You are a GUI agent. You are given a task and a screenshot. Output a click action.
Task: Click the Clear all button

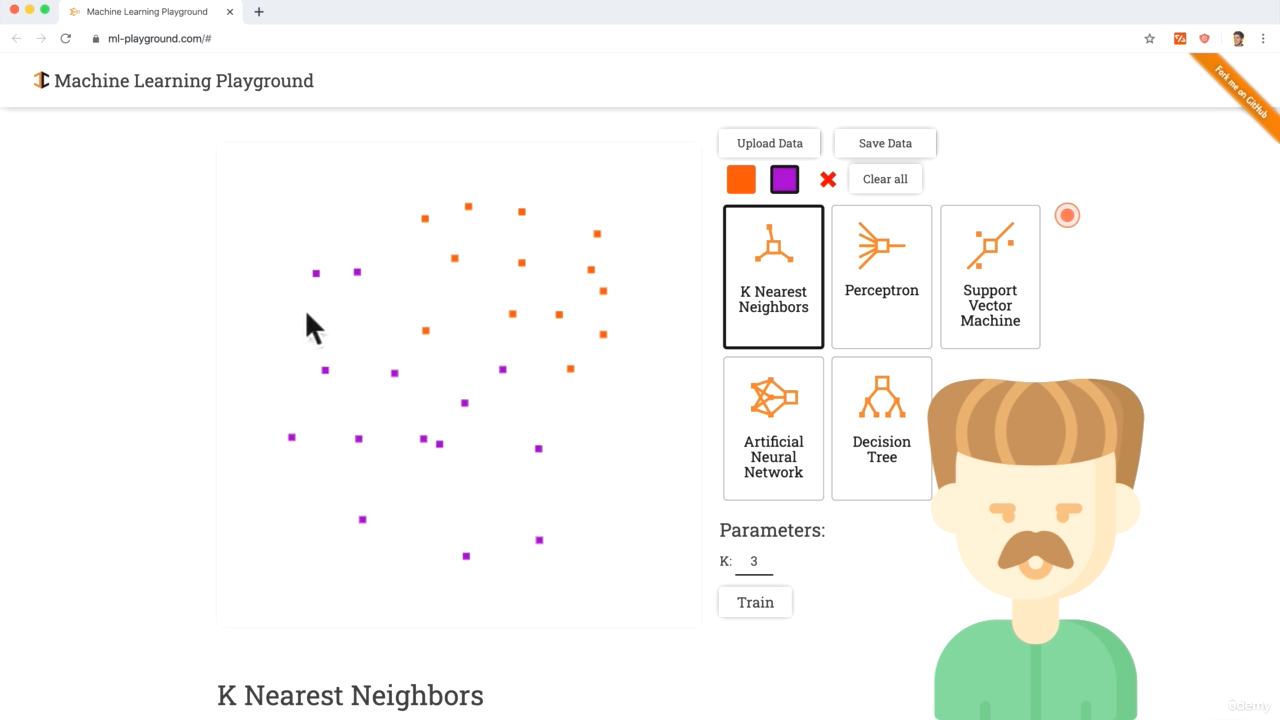885,180
